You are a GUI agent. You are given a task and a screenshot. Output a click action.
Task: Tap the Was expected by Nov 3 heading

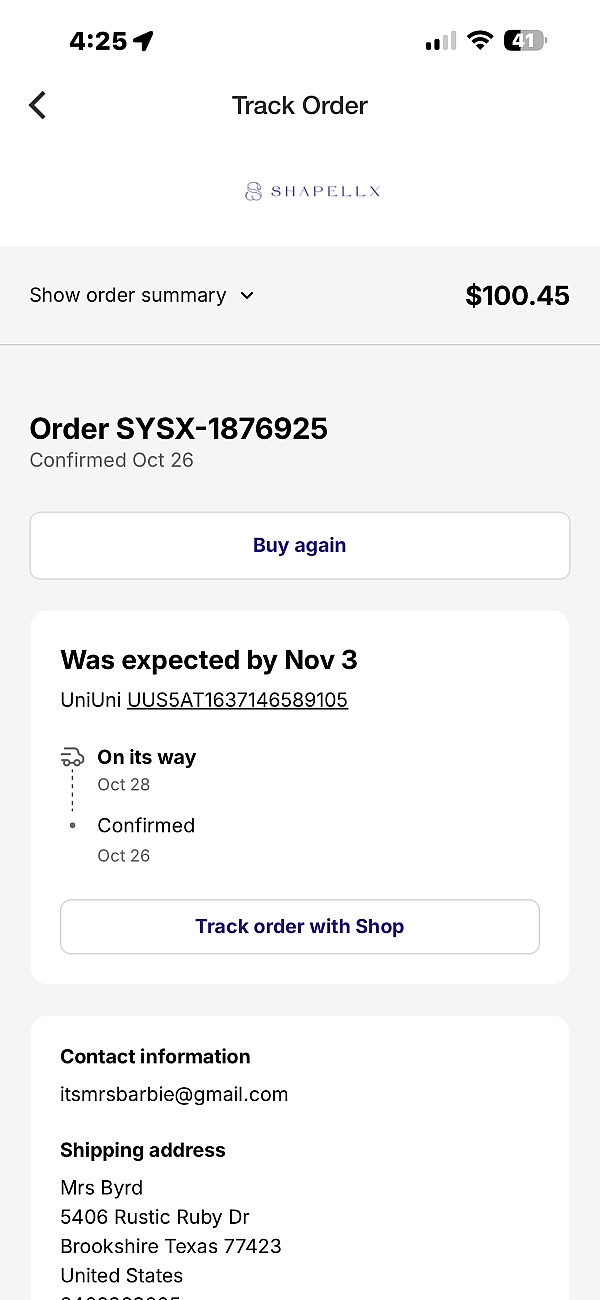[209, 660]
